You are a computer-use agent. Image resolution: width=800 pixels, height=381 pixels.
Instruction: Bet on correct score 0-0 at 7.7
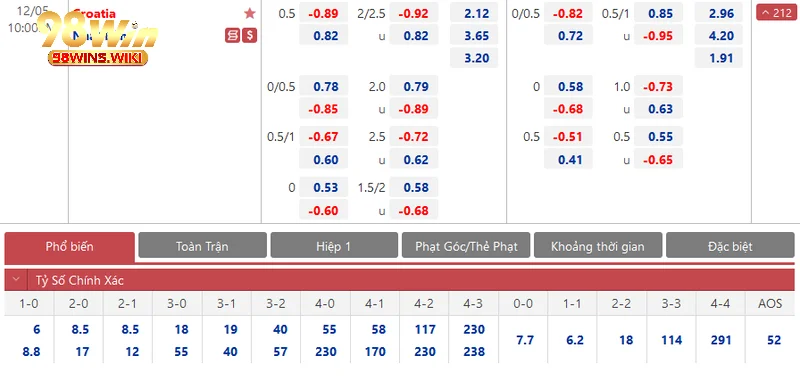(x=523, y=340)
